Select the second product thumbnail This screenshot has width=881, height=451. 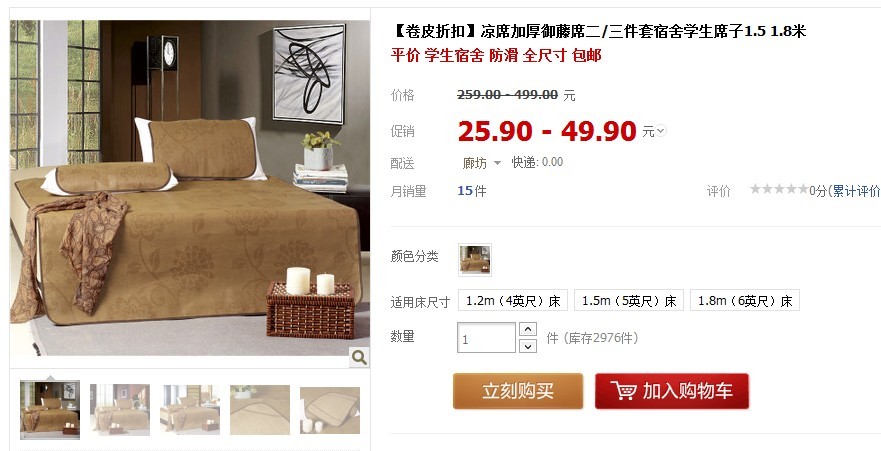120,409
